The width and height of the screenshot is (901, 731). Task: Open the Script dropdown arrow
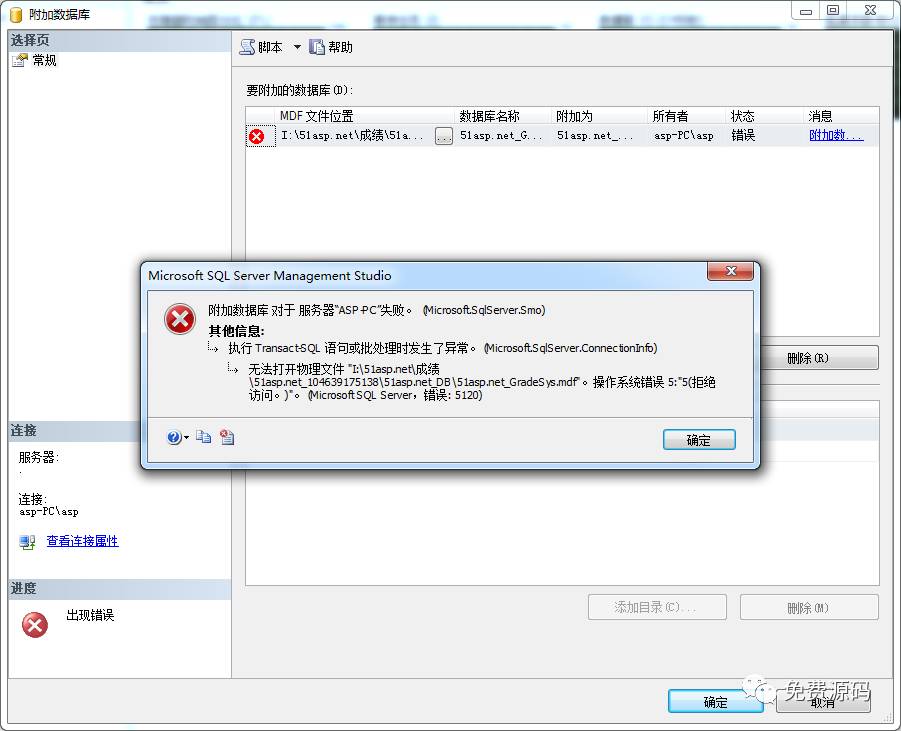pos(297,47)
